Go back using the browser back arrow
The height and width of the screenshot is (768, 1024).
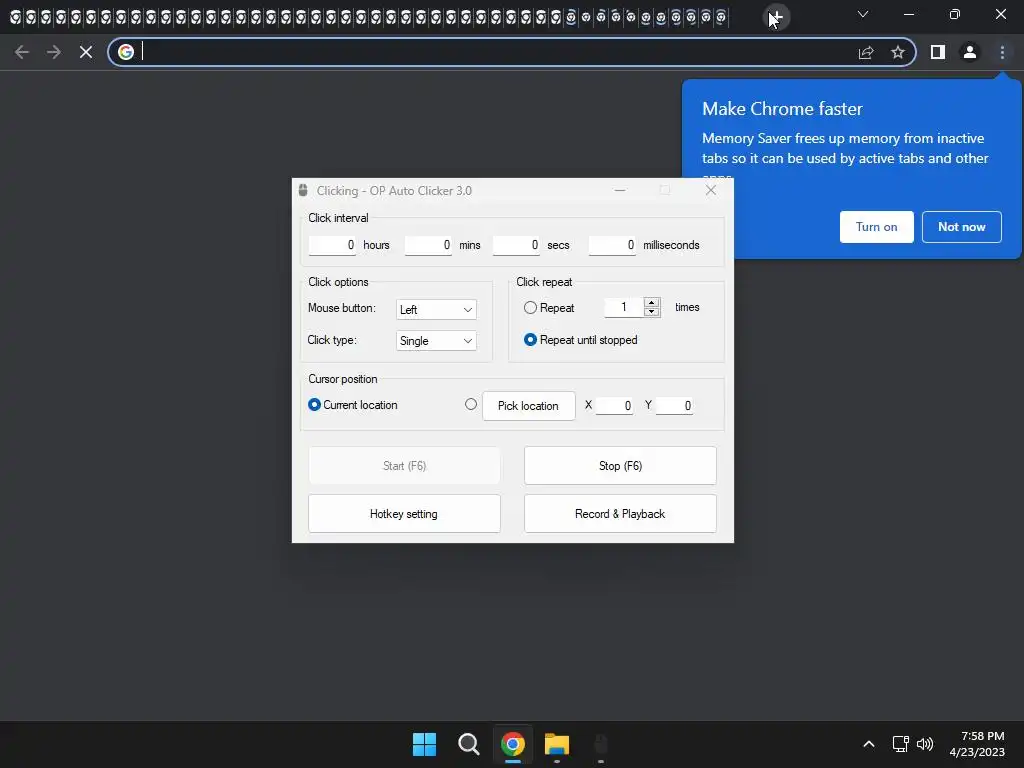[x=22, y=52]
